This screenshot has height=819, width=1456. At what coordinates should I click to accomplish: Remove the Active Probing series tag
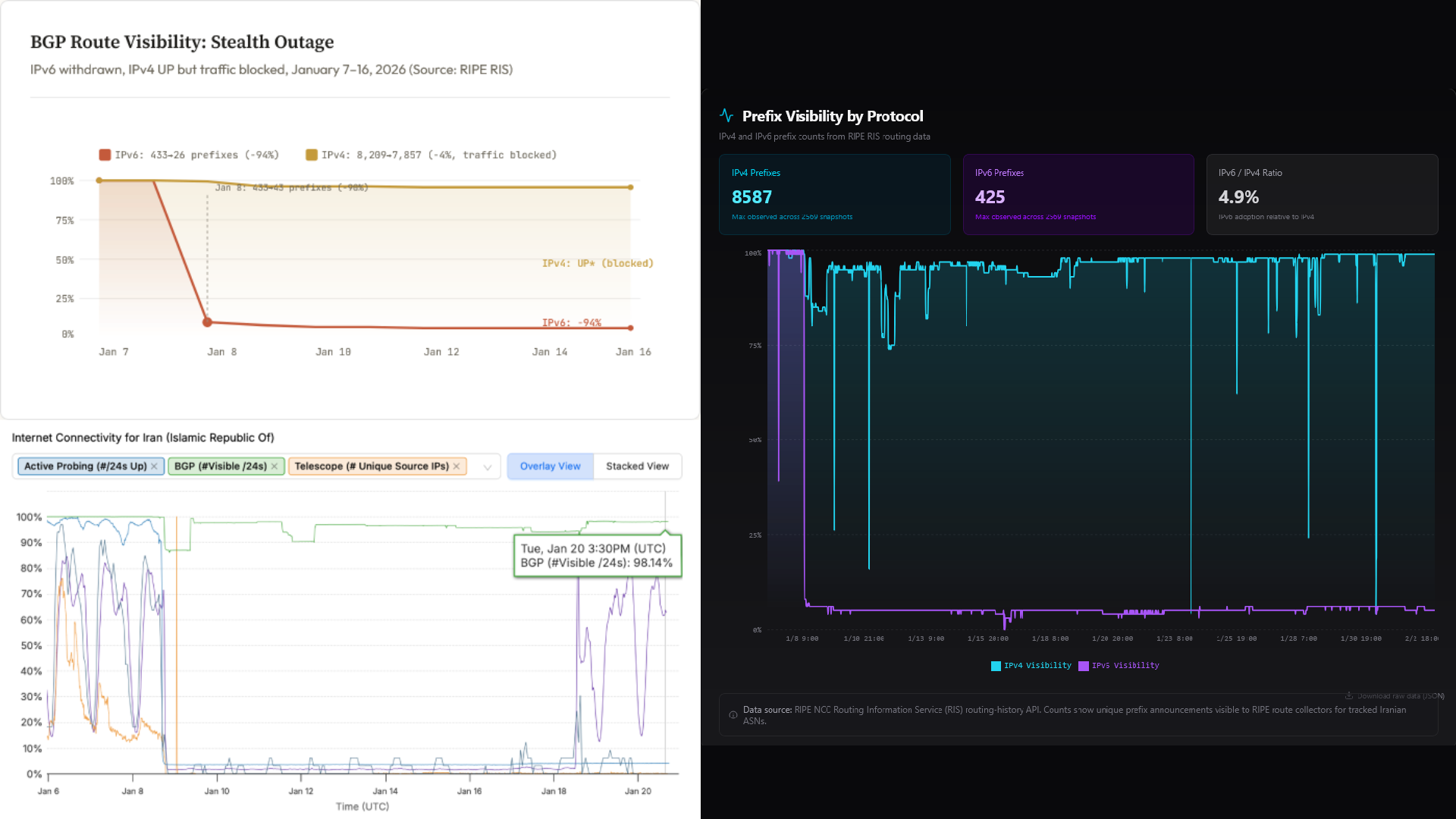click(154, 466)
